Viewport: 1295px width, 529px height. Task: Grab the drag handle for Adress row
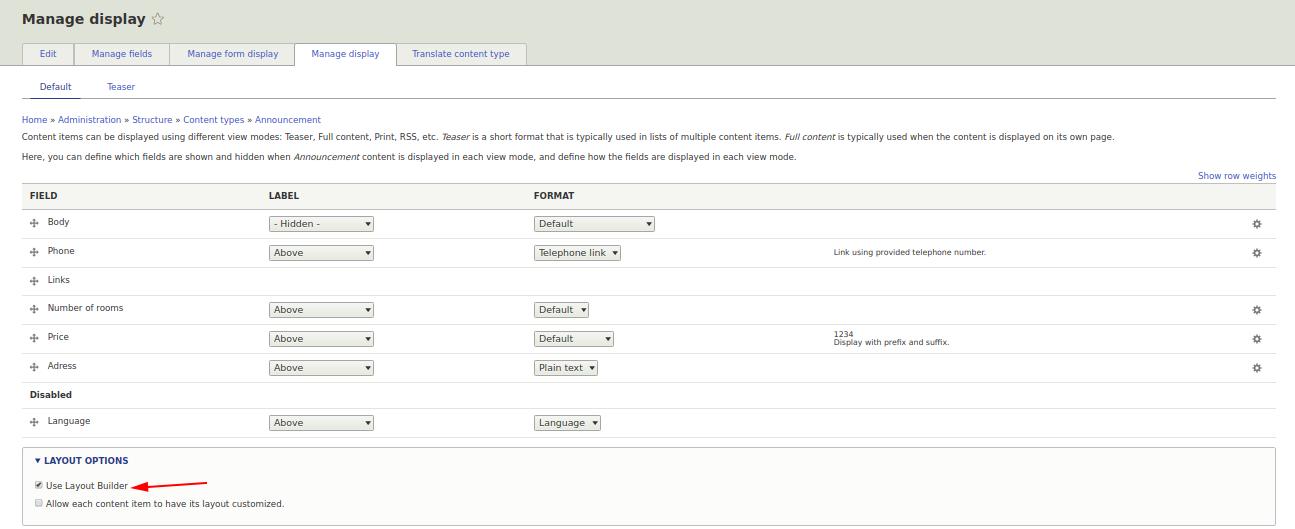click(x=34, y=368)
